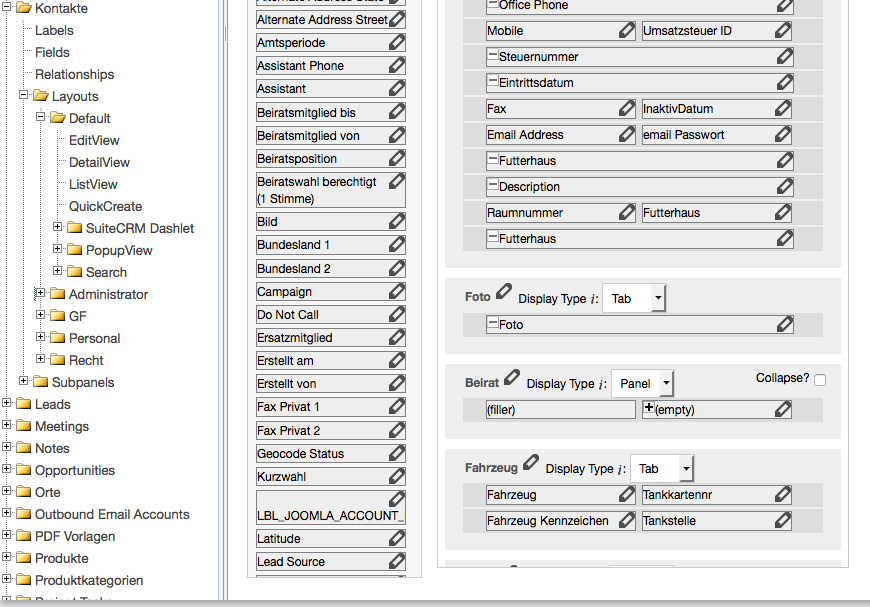Screen dimensions: 870x607
Task: Open the Labels item under Kontakte
Action: (54, 31)
